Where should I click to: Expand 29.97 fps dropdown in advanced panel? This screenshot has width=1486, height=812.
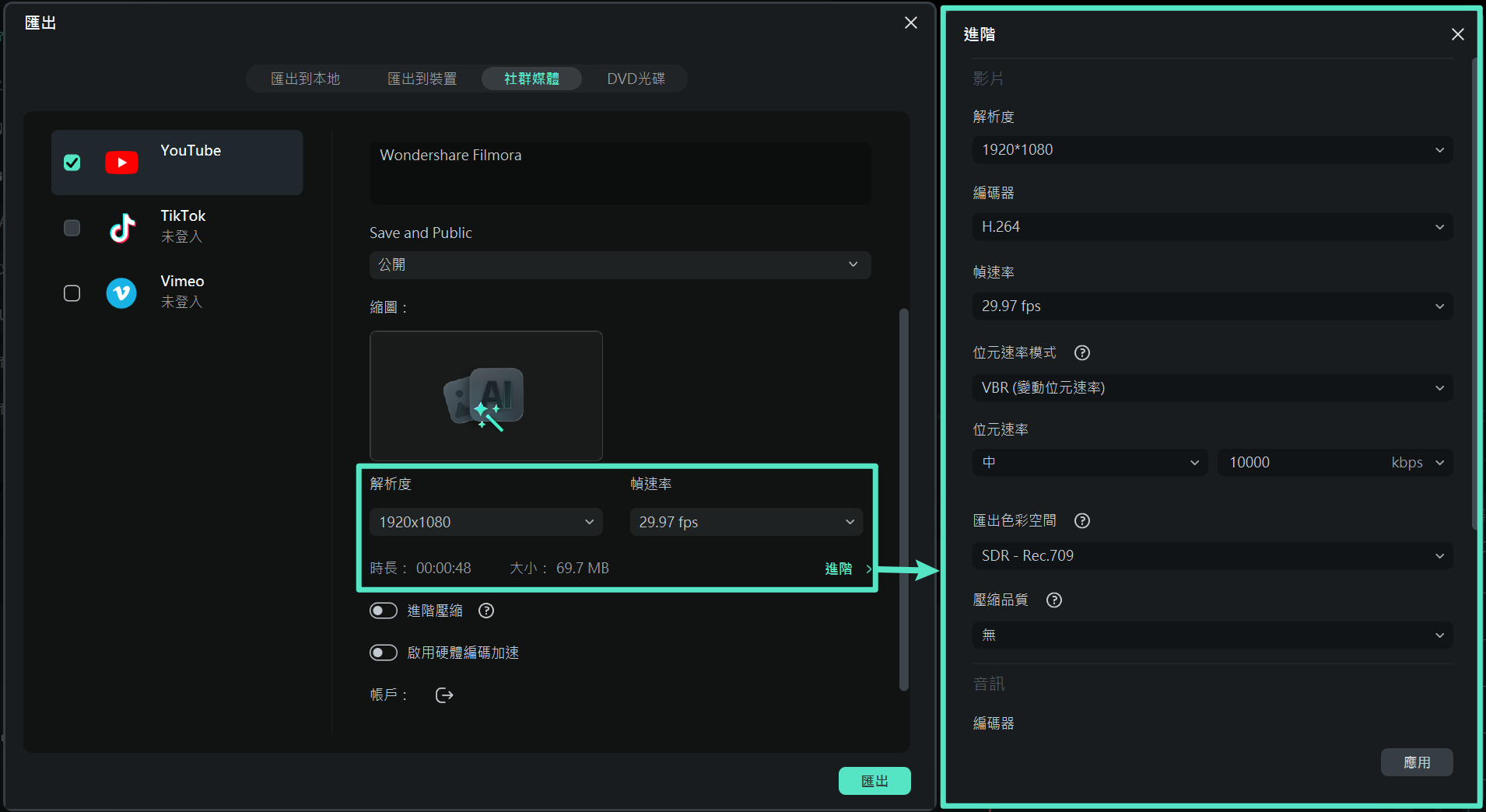click(1212, 306)
